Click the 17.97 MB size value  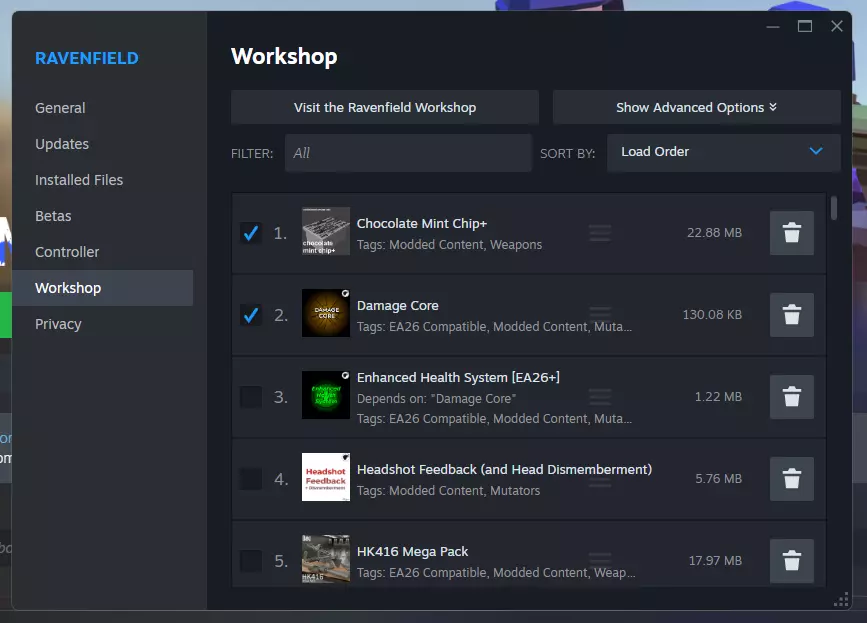tap(715, 561)
